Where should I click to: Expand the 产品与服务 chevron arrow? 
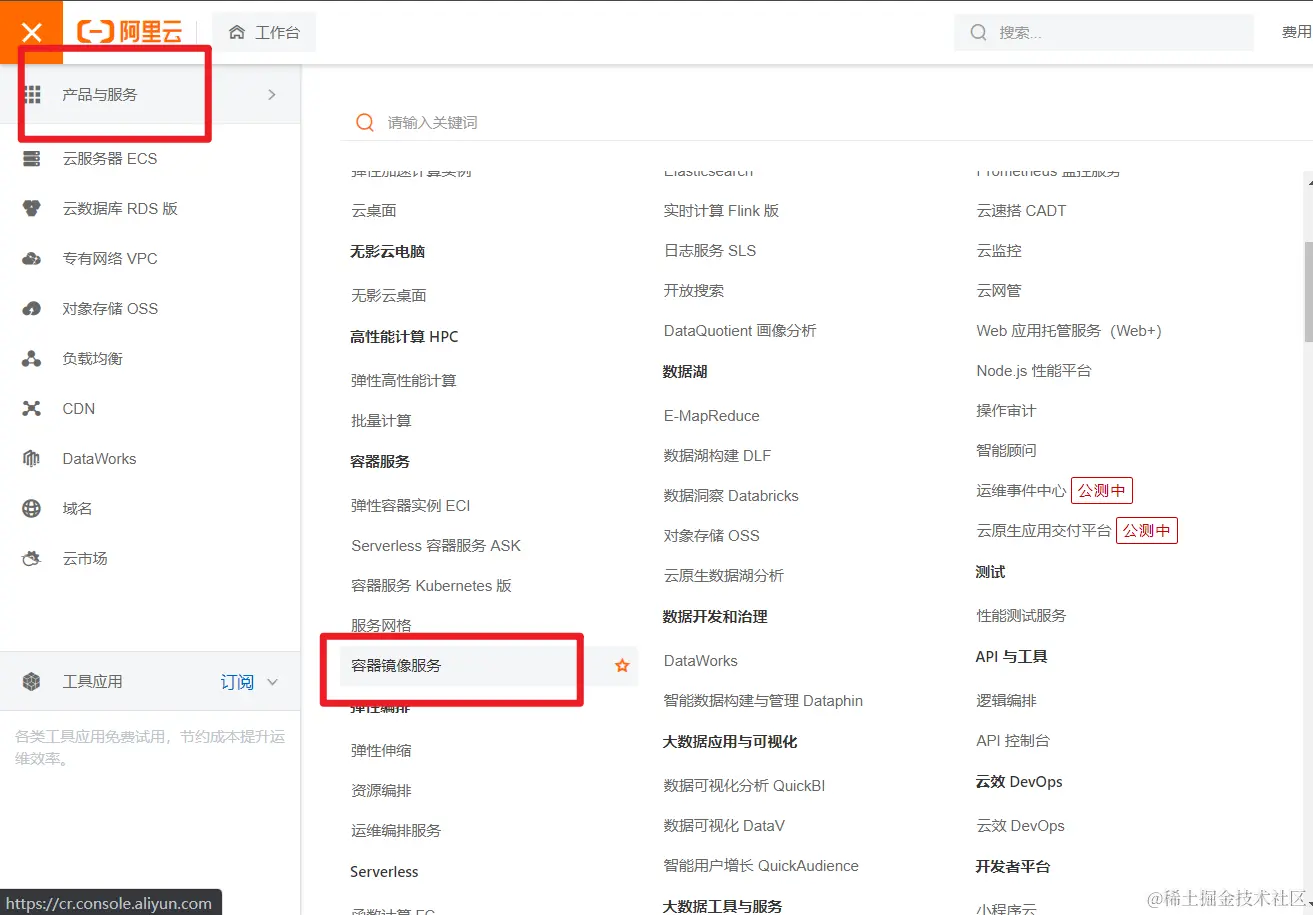272,94
